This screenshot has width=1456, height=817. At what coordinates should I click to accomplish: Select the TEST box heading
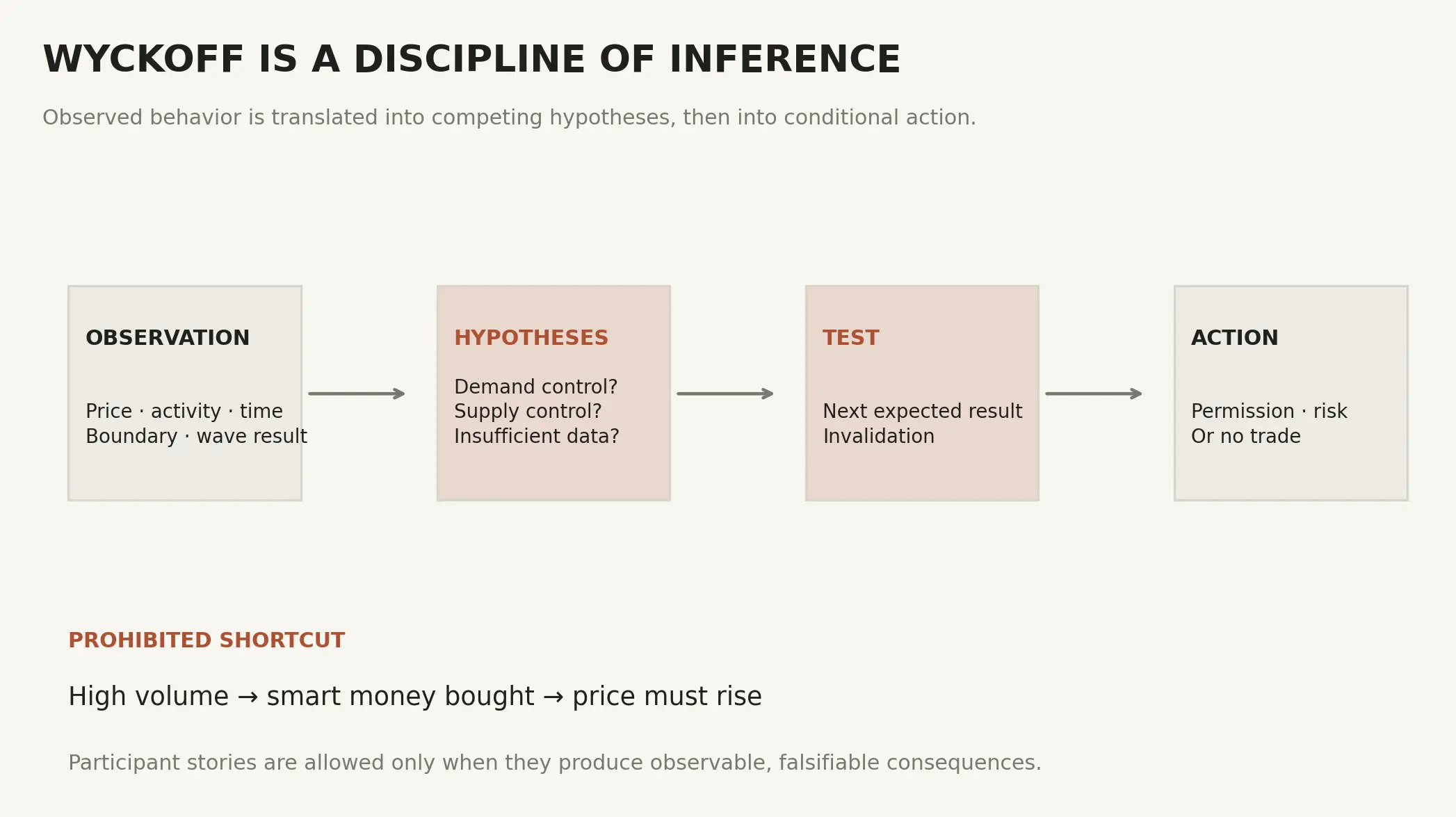(851, 338)
